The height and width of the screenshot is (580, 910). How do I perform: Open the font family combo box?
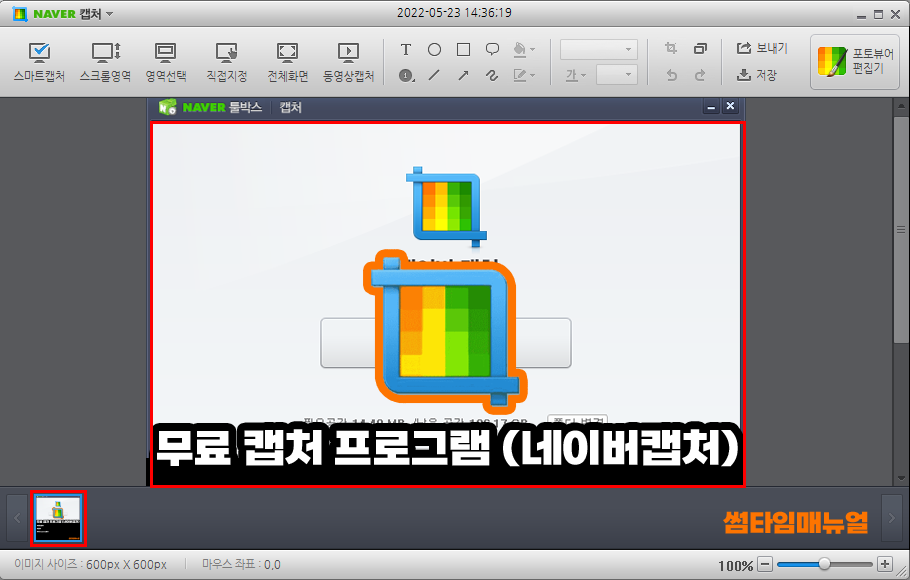pos(598,49)
